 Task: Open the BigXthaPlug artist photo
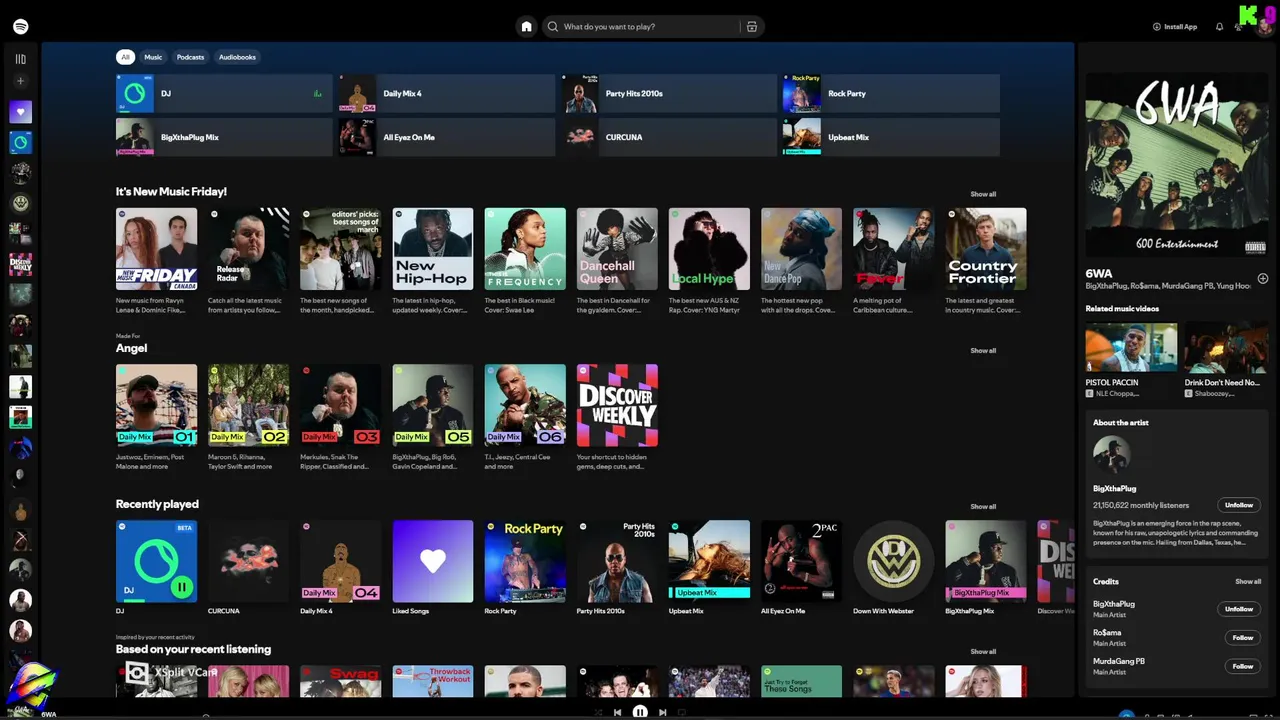pyautogui.click(x=1112, y=455)
